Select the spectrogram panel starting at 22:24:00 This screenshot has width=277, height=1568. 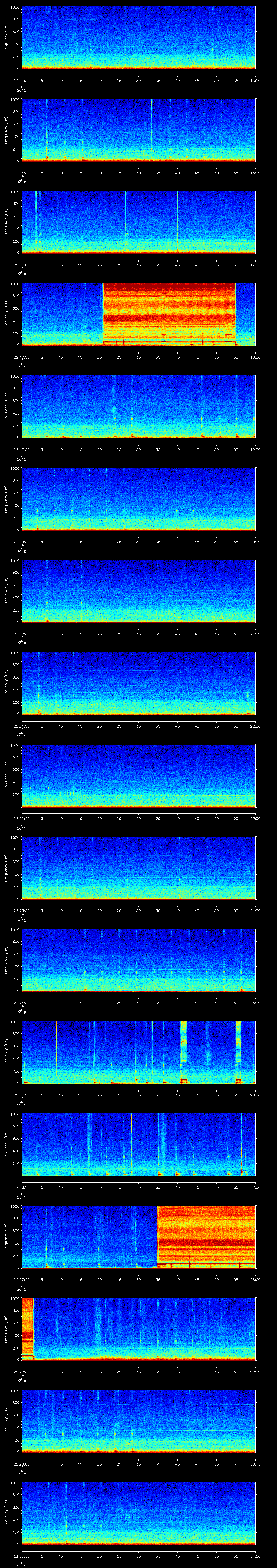click(x=138, y=960)
